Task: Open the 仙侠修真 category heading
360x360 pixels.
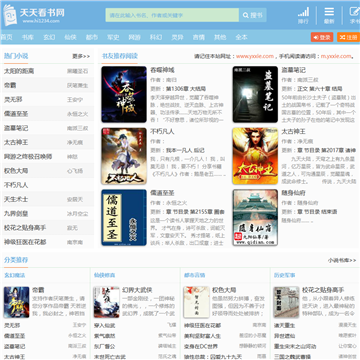Action: pos(104,275)
